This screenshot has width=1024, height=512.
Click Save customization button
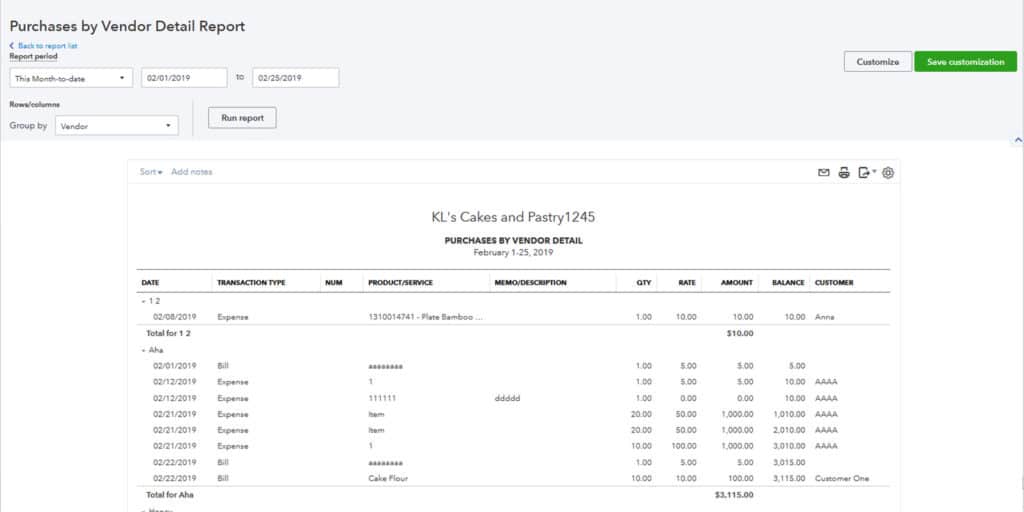[965, 62]
